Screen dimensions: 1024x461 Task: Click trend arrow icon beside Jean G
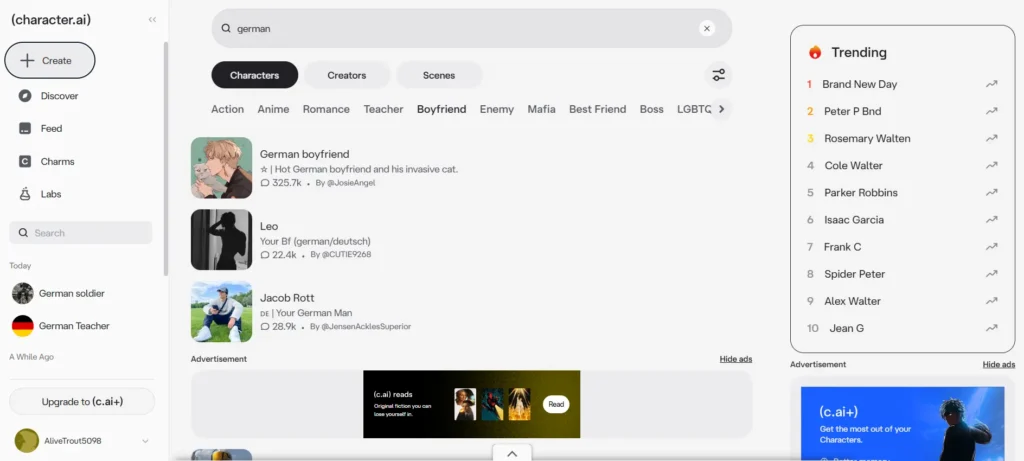(x=992, y=328)
